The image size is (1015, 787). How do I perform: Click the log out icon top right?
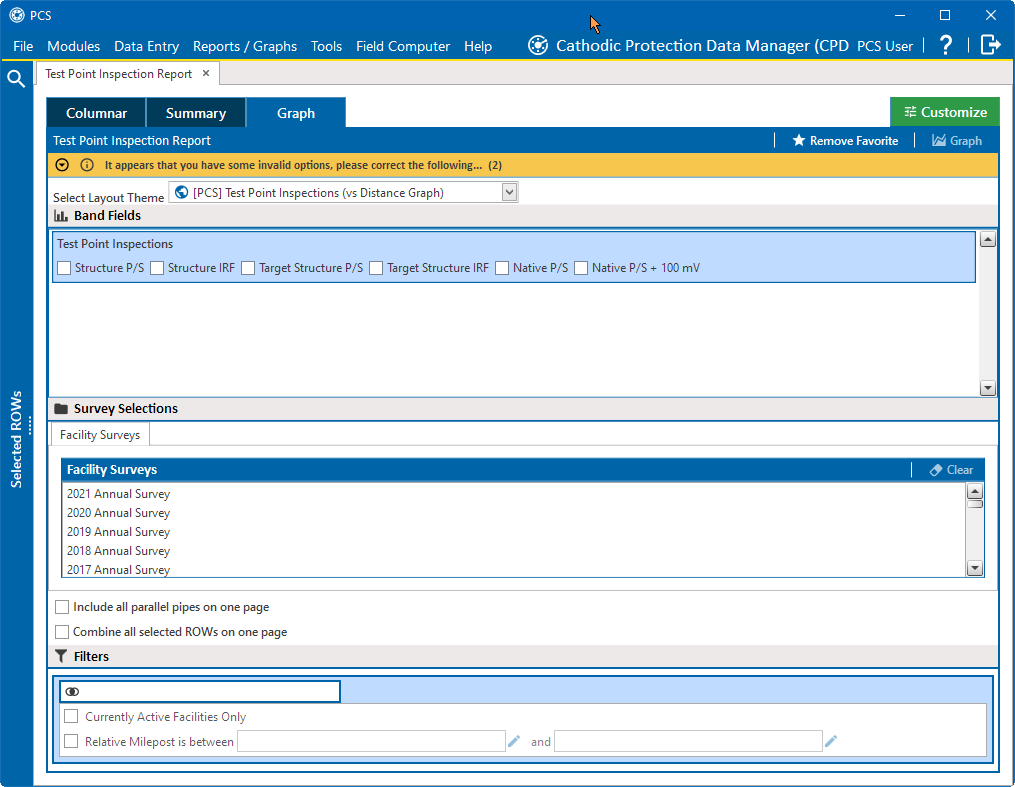pos(989,45)
